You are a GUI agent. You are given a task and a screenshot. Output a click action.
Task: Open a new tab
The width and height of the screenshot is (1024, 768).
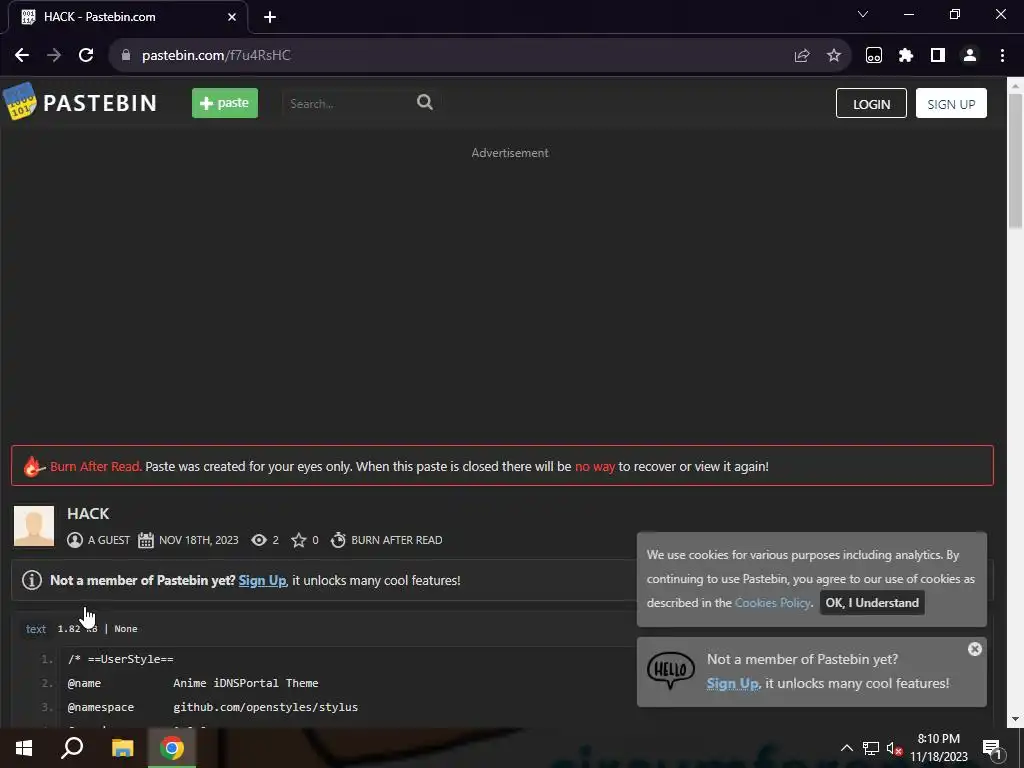(270, 17)
